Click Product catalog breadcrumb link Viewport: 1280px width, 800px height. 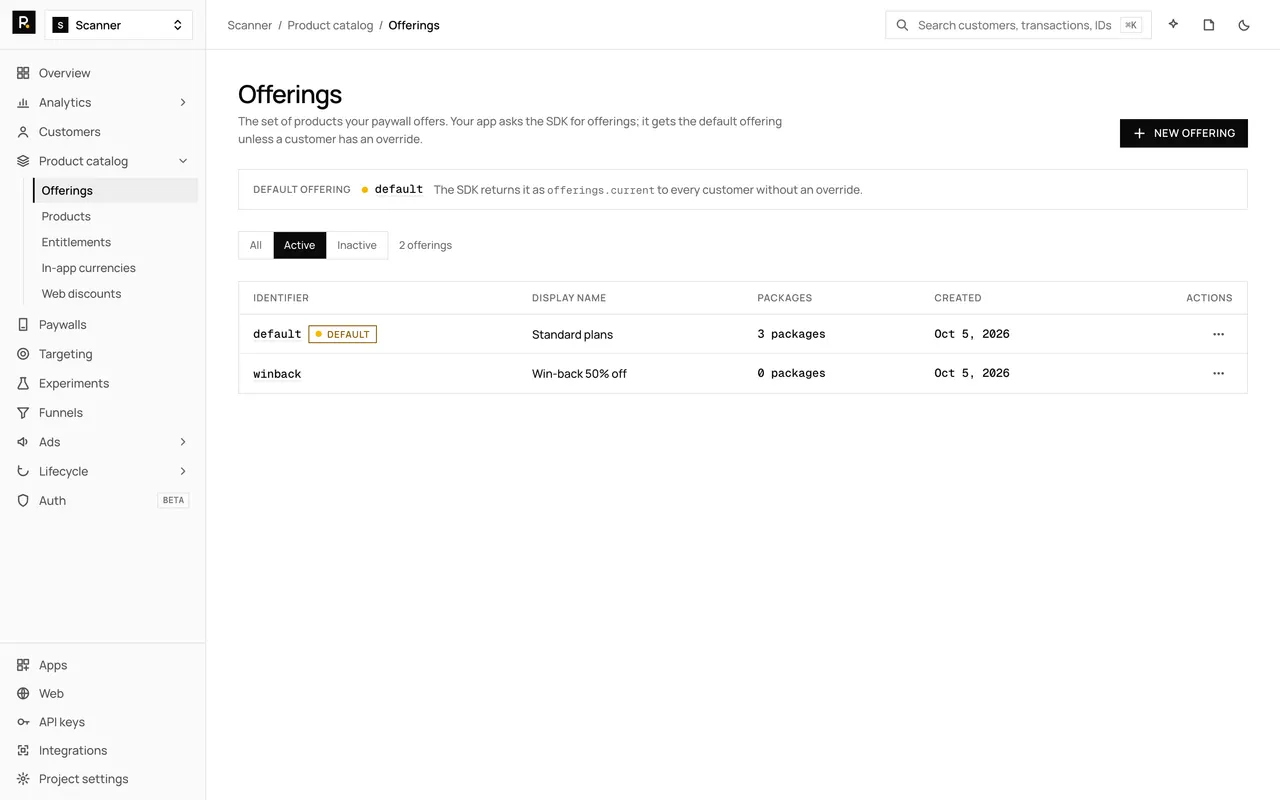[x=330, y=25]
